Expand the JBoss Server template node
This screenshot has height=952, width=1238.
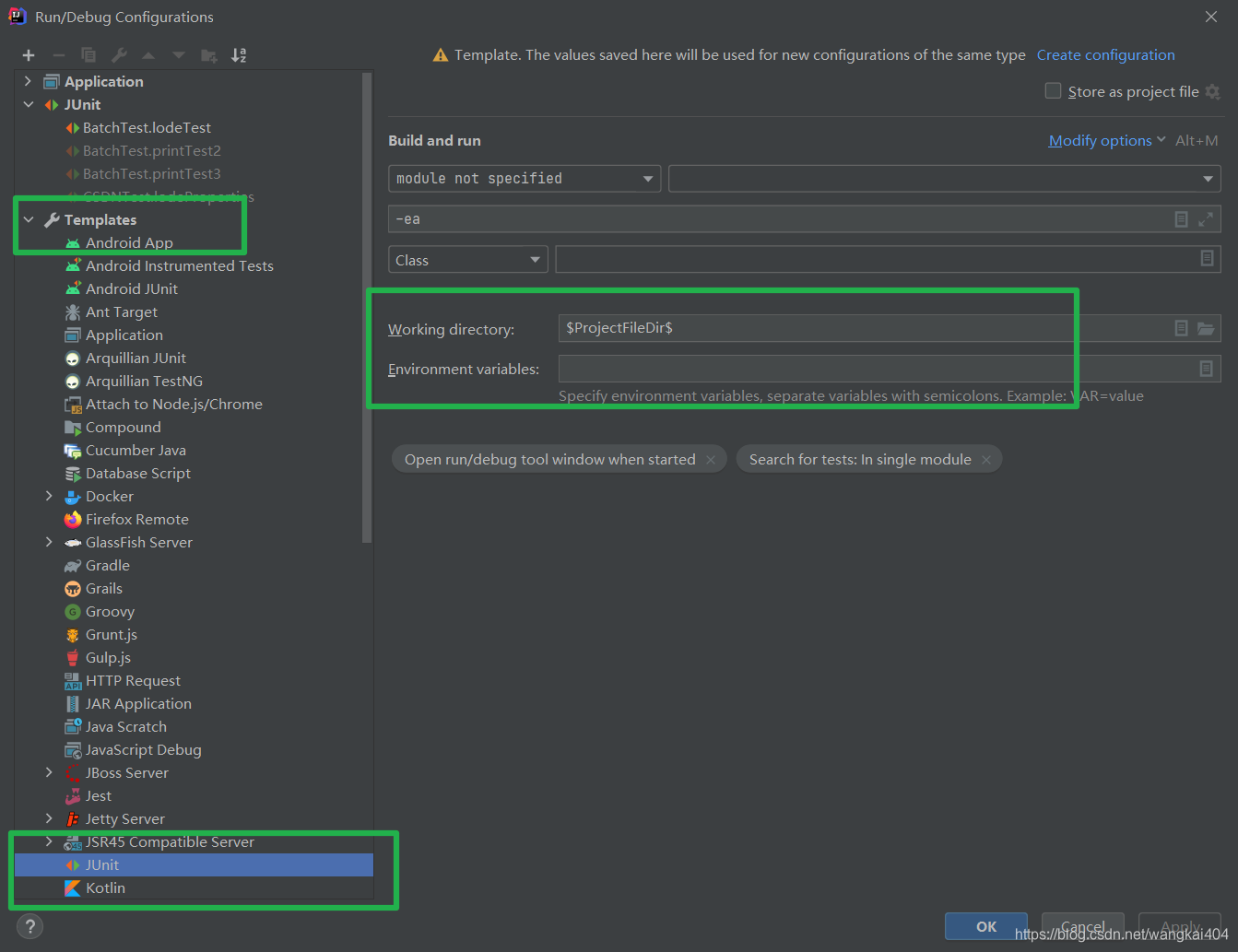pos(49,772)
